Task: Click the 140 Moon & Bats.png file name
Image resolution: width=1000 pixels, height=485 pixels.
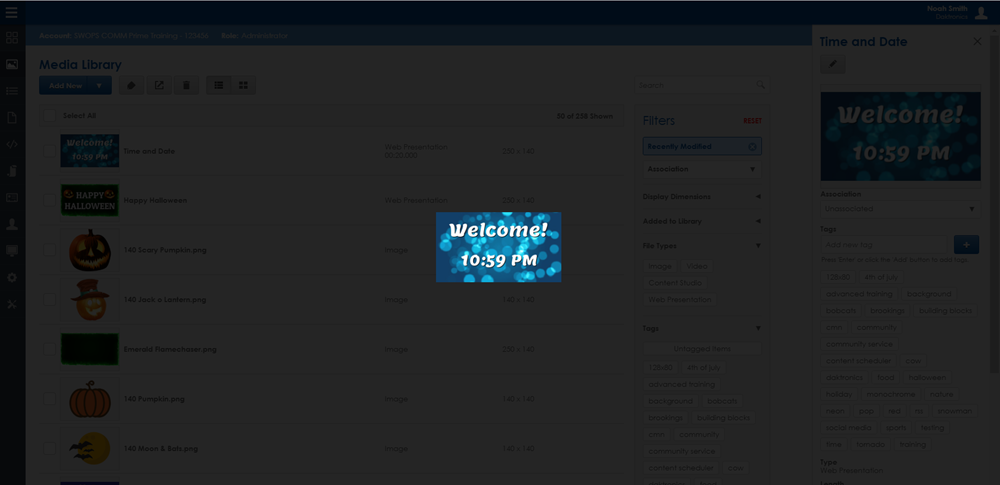Action: 161,449
